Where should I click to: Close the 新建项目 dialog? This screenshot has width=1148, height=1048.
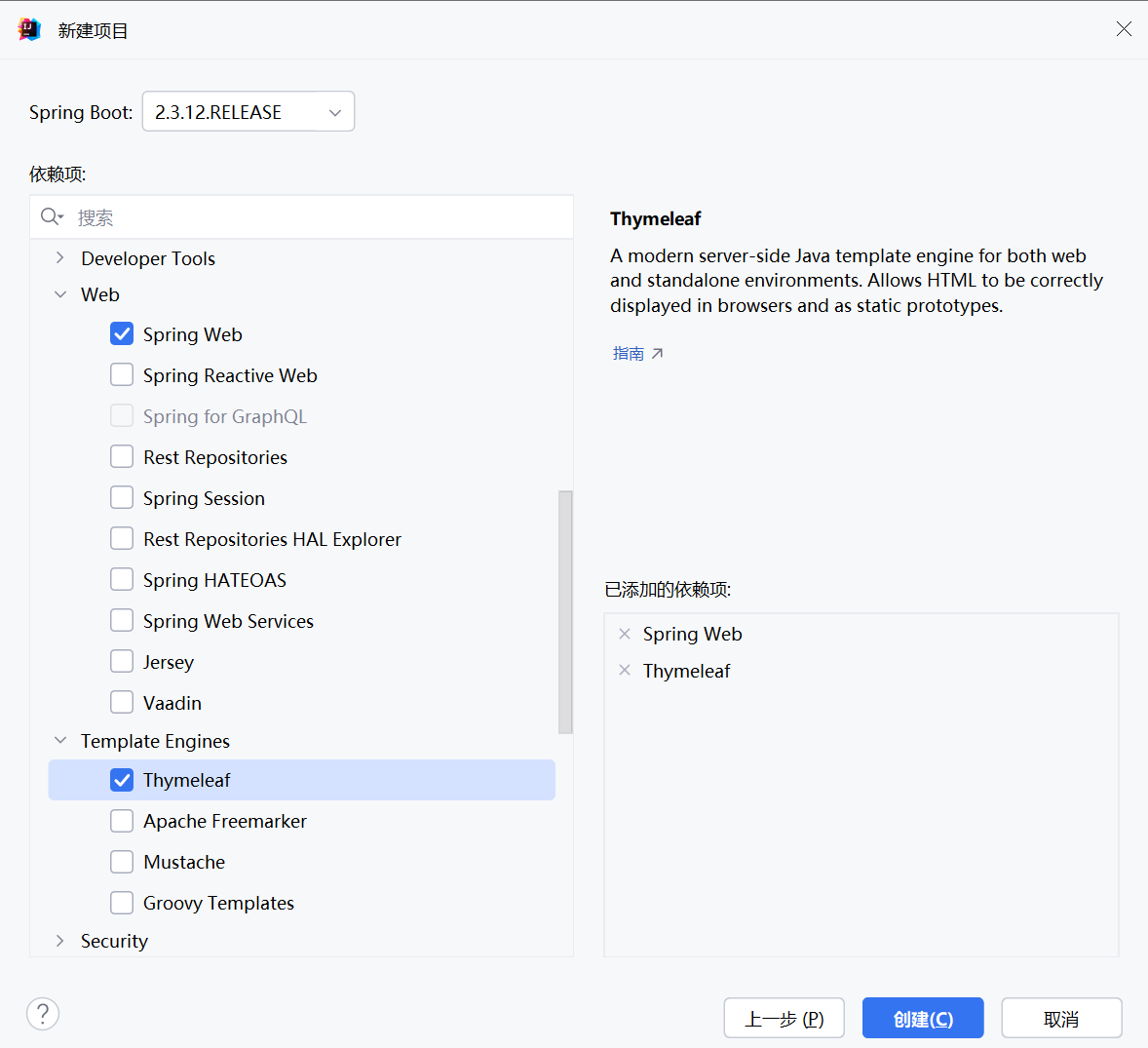[1124, 28]
